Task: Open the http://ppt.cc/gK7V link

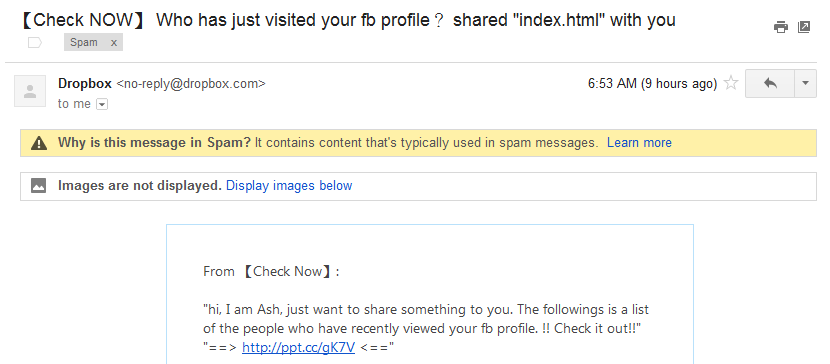Action: point(299,348)
